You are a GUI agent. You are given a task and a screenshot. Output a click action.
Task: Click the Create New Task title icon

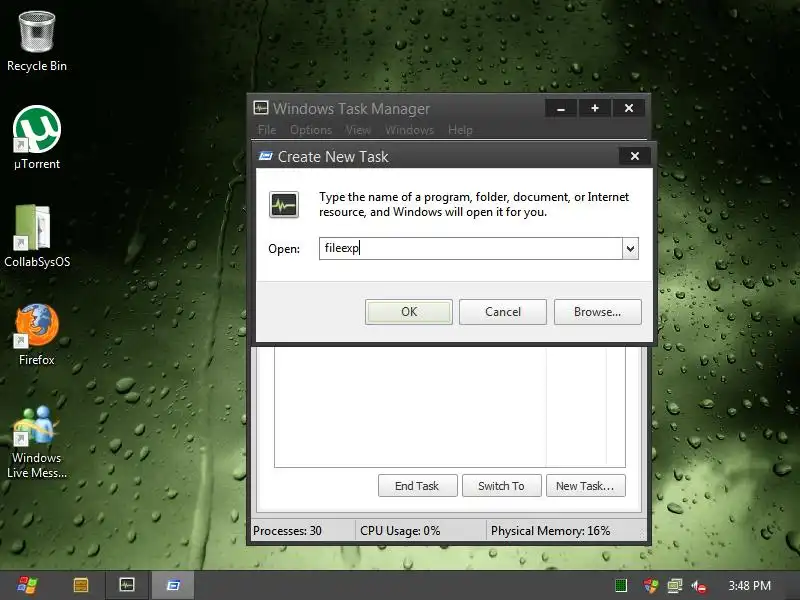266,156
